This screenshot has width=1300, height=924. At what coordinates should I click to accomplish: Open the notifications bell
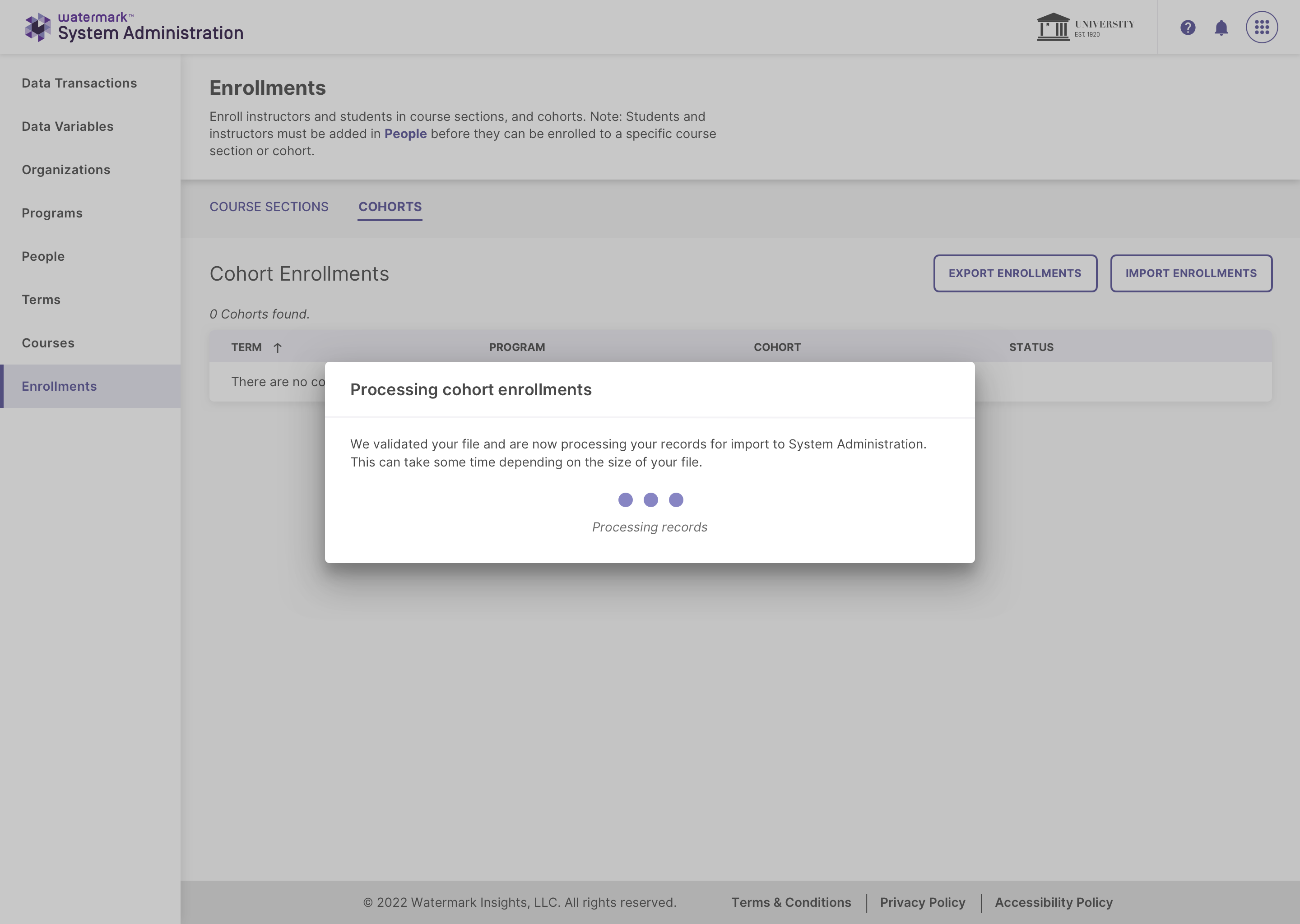[x=1221, y=28]
